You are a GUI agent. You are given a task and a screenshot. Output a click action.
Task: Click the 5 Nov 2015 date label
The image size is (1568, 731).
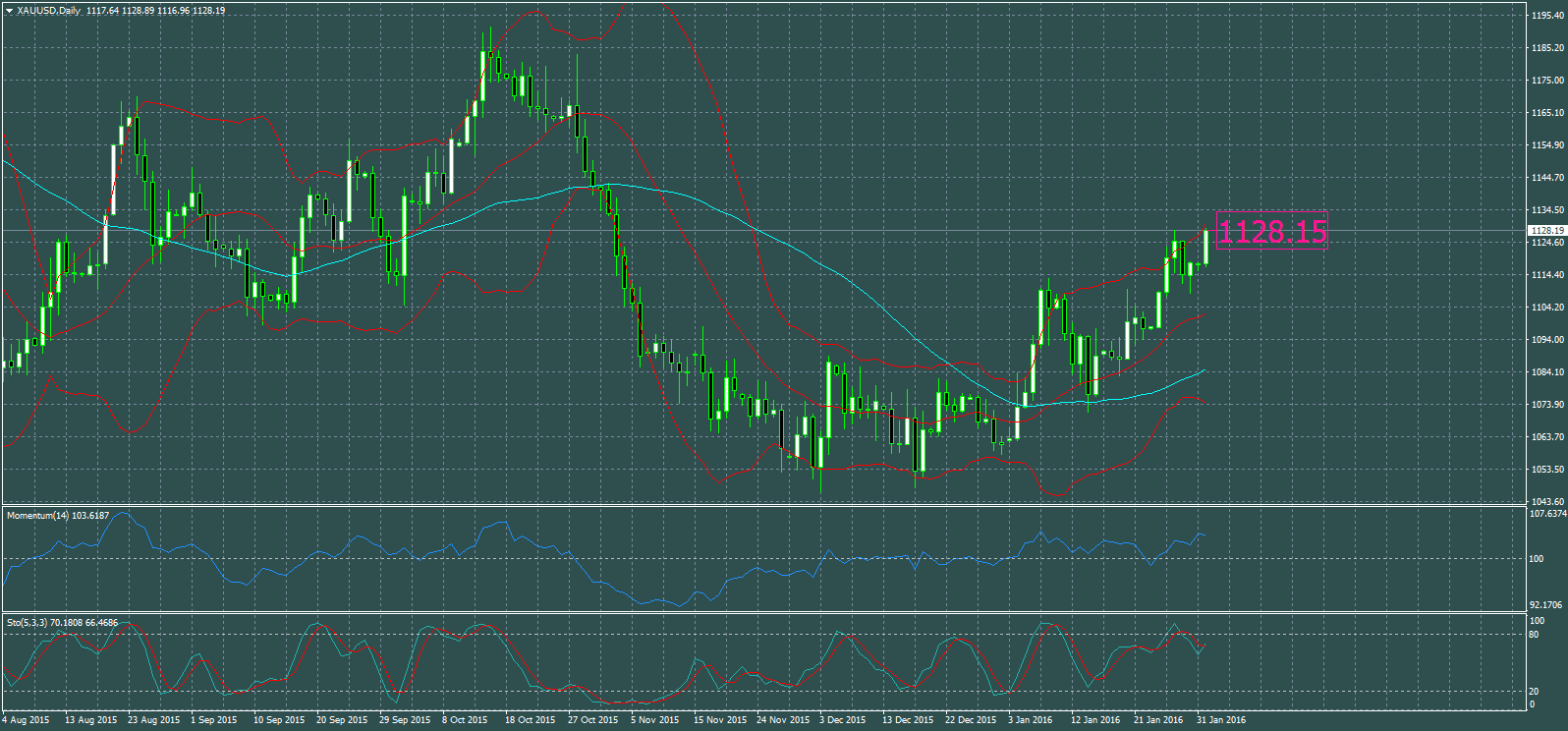coord(654,720)
